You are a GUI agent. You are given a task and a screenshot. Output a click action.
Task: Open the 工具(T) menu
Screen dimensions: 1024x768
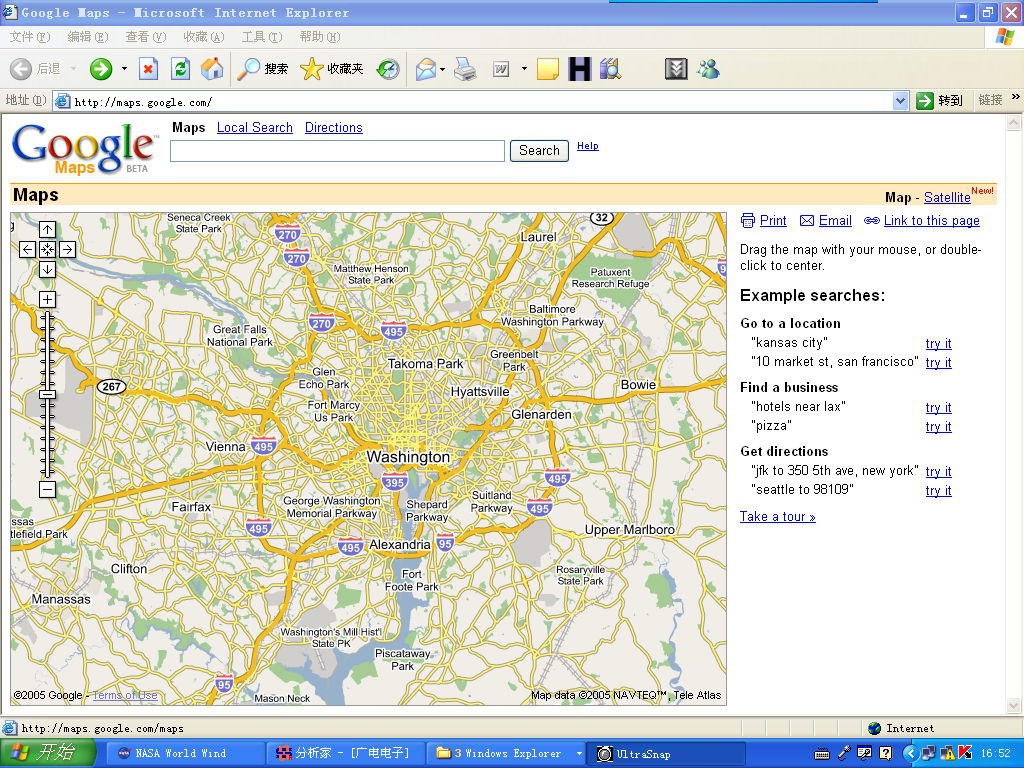coord(262,37)
